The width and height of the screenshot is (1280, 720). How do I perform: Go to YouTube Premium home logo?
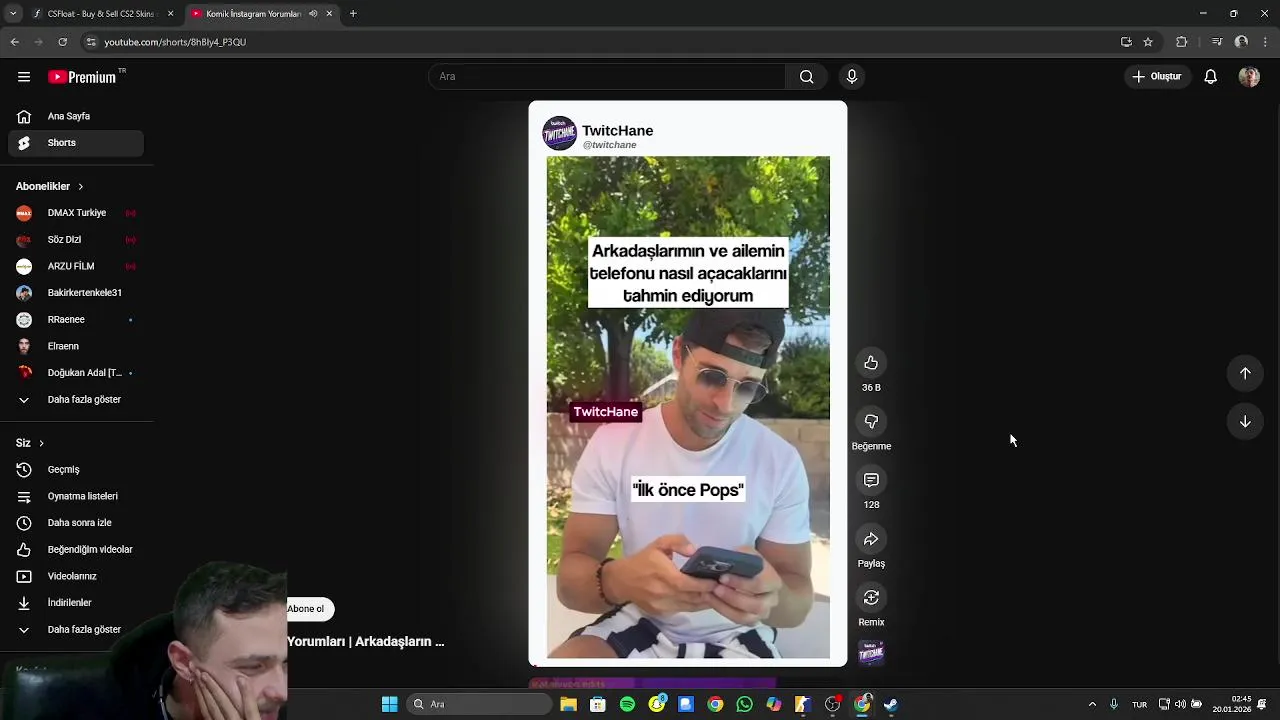(x=83, y=77)
